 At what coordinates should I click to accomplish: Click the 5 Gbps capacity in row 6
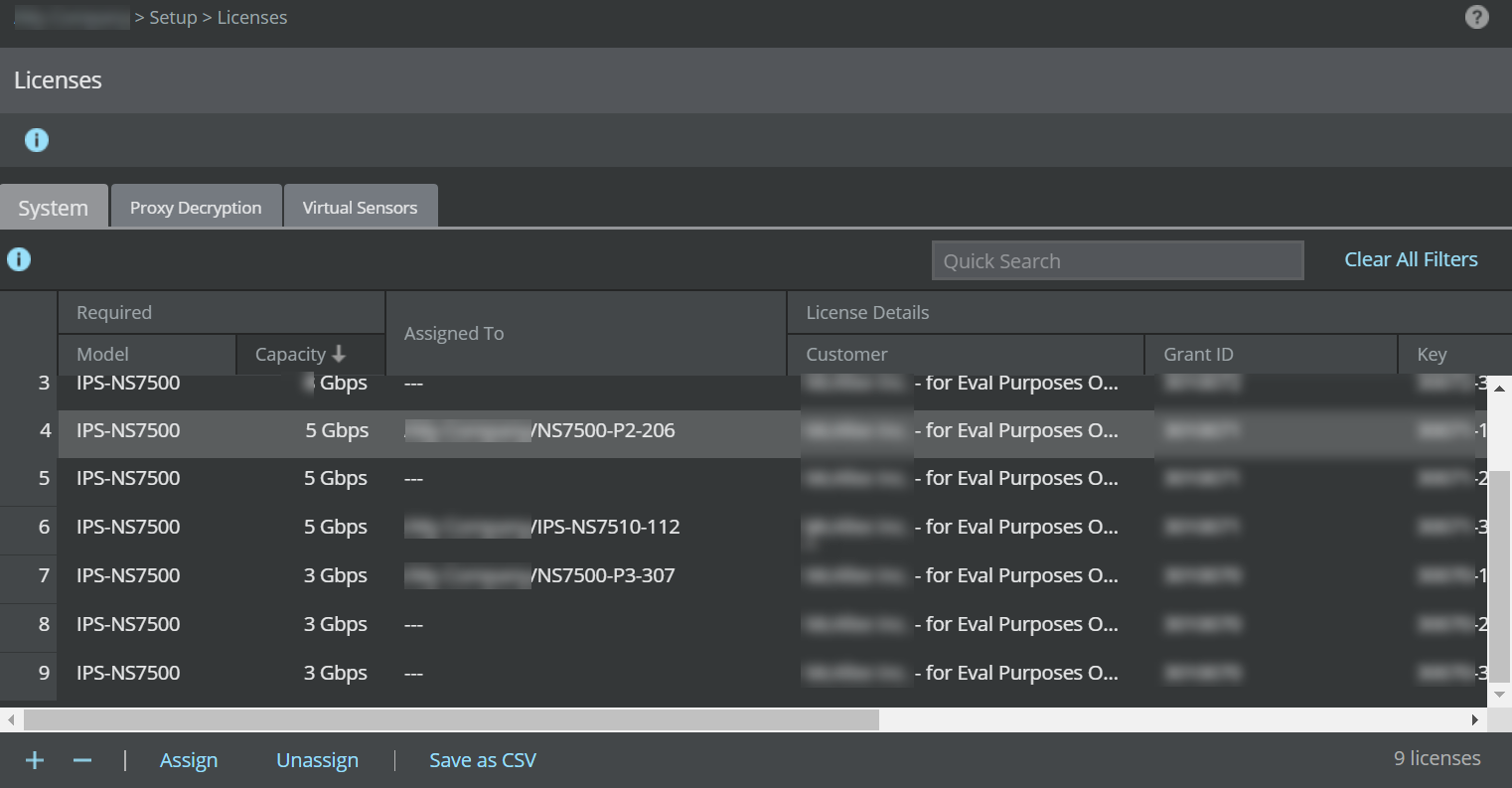(x=336, y=527)
